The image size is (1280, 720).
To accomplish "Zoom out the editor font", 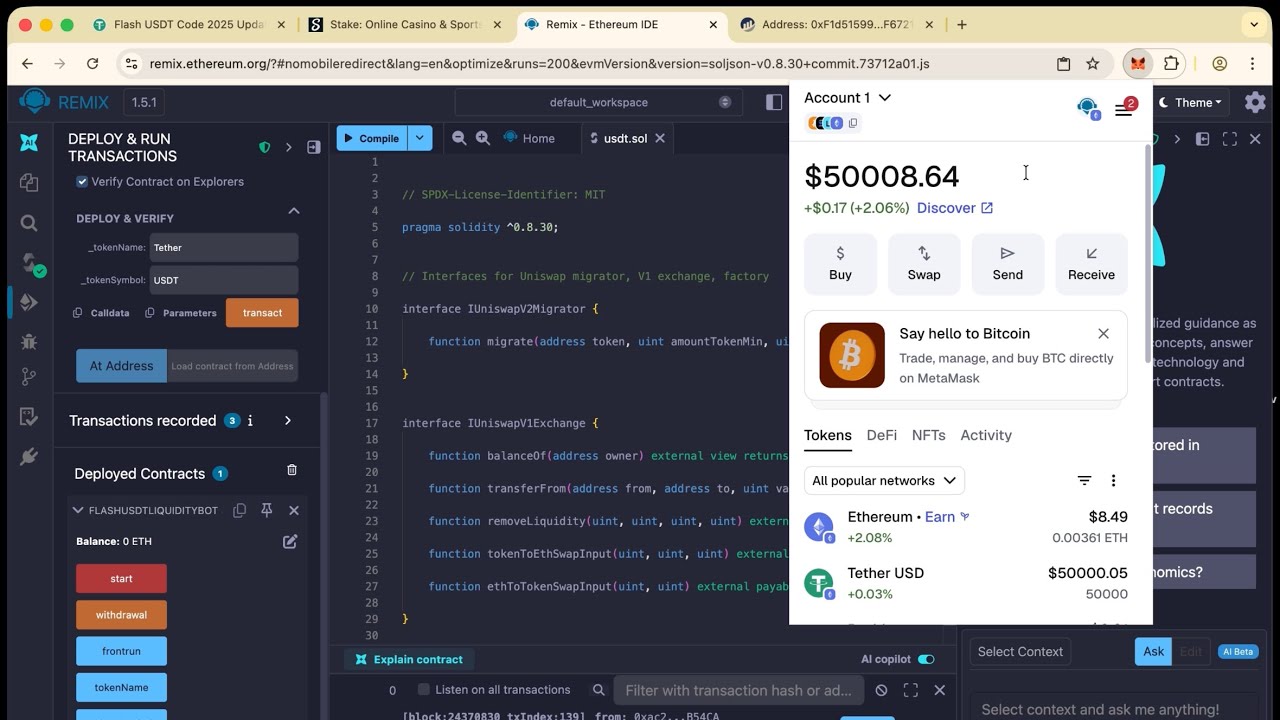I will coord(459,138).
